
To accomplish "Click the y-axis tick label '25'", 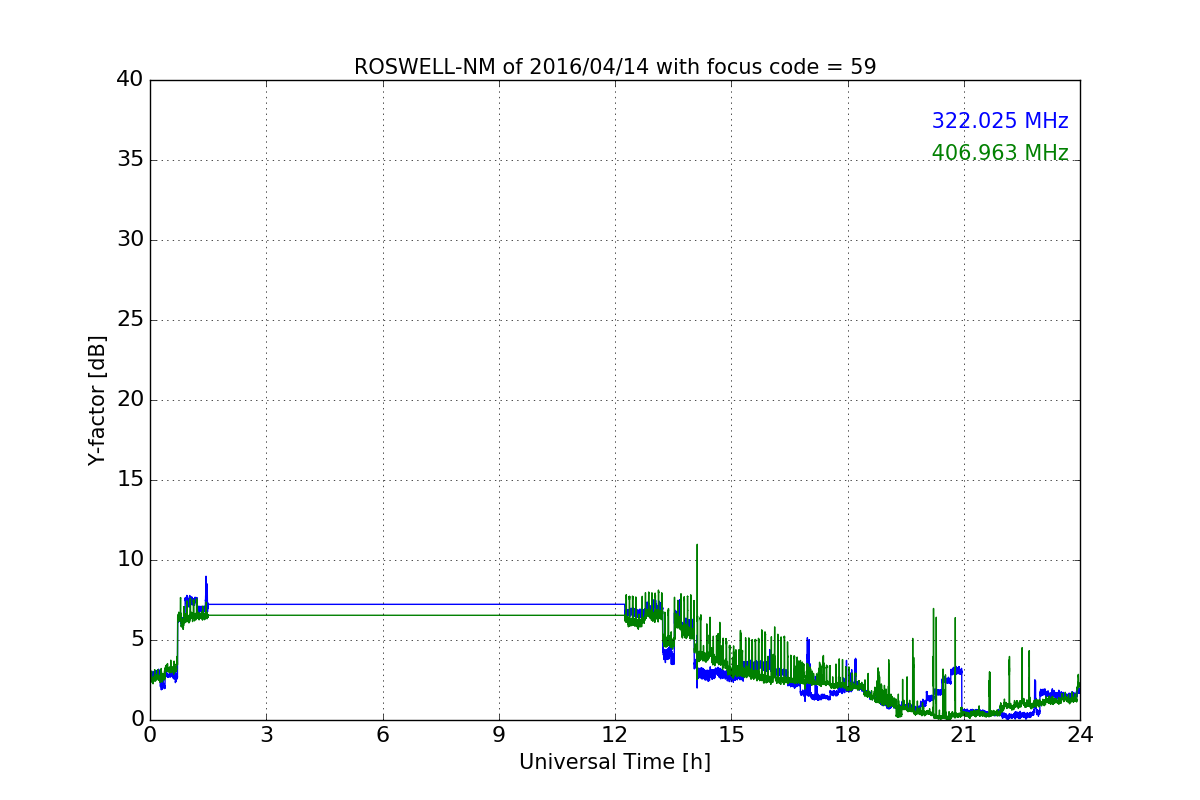I will 130,320.
